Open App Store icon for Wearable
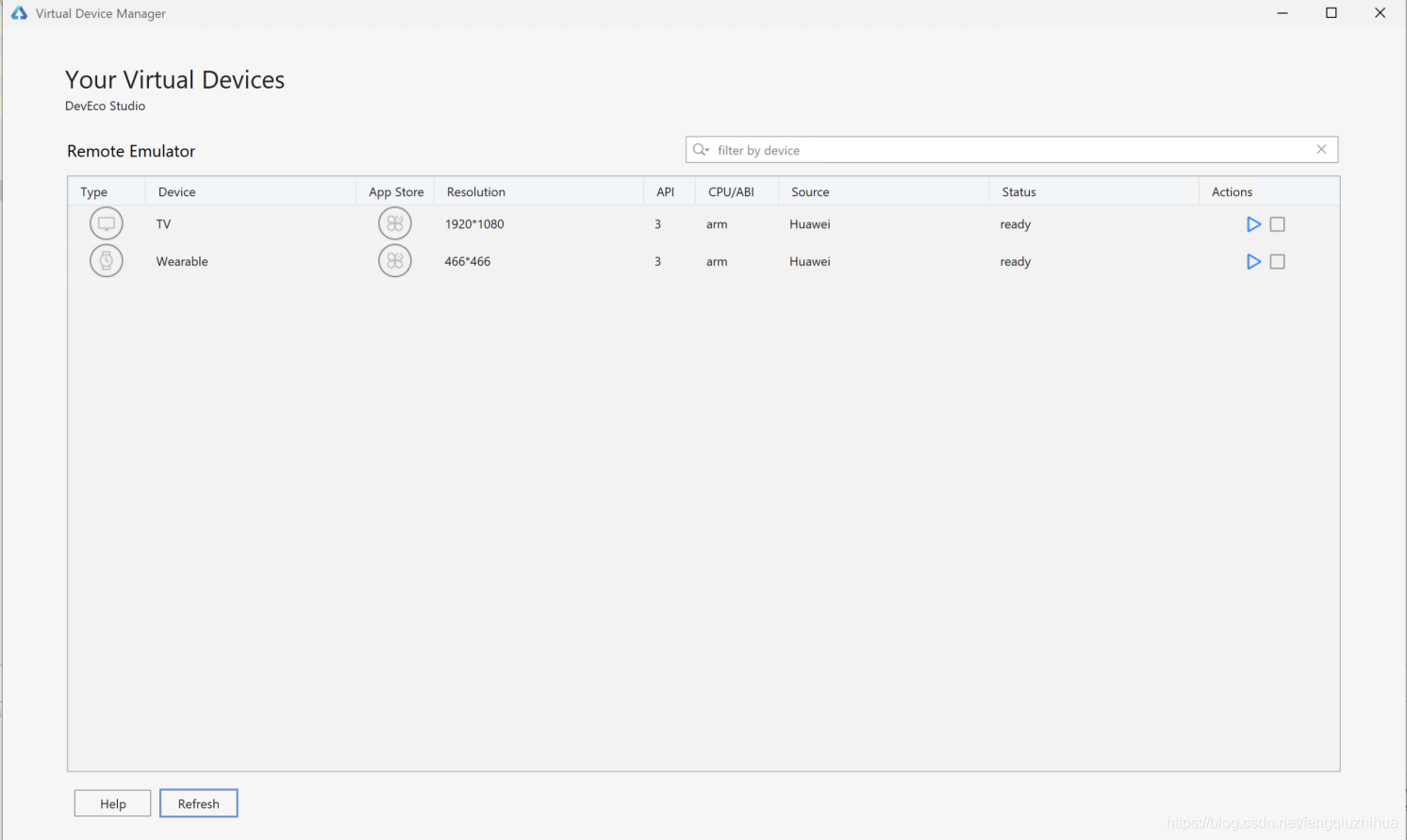Image resolution: width=1407 pixels, height=840 pixels. [395, 261]
